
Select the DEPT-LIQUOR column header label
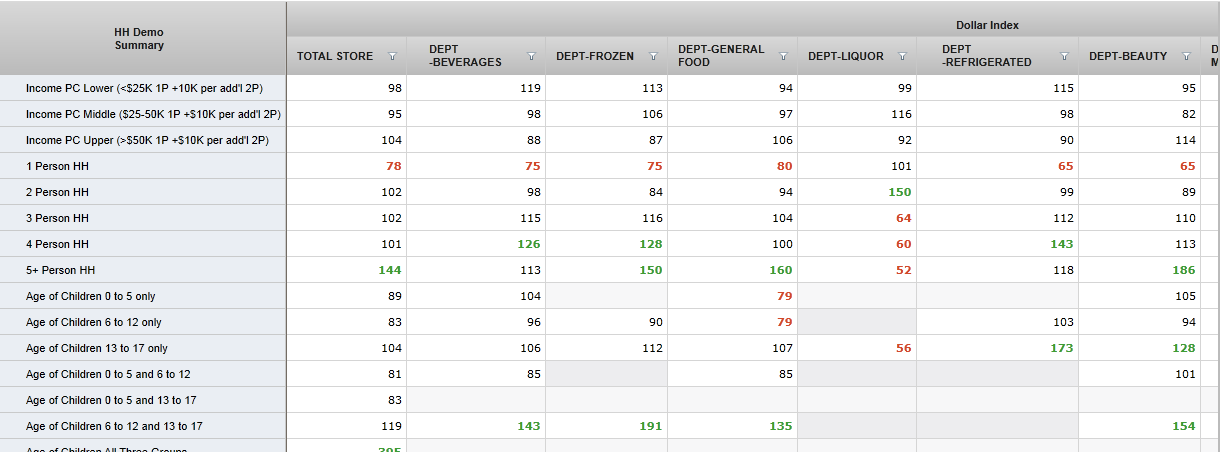pos(845,57)
